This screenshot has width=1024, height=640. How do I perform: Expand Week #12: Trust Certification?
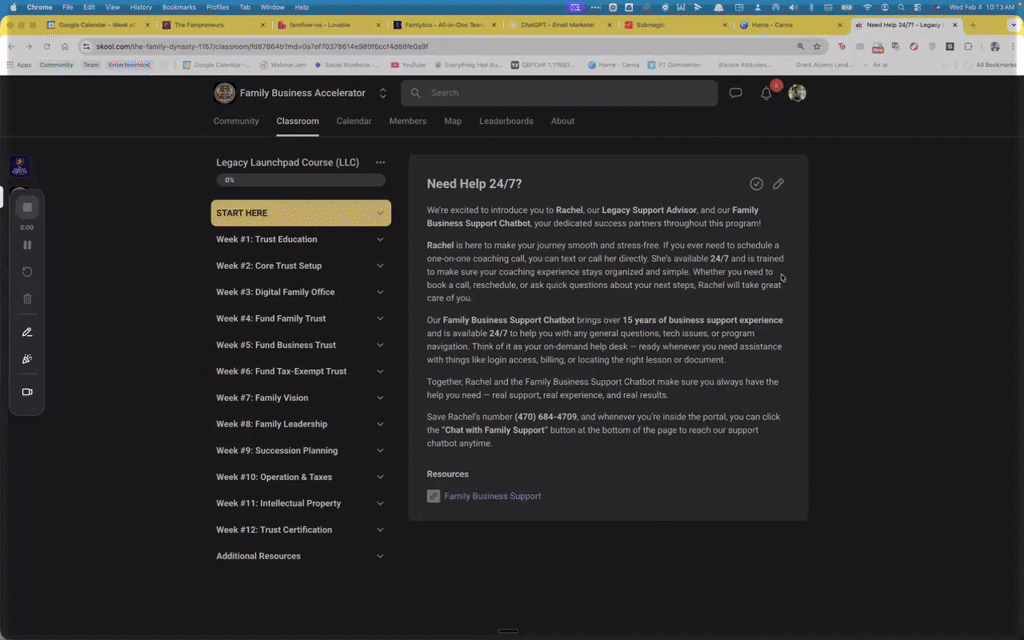pos(300,530)
